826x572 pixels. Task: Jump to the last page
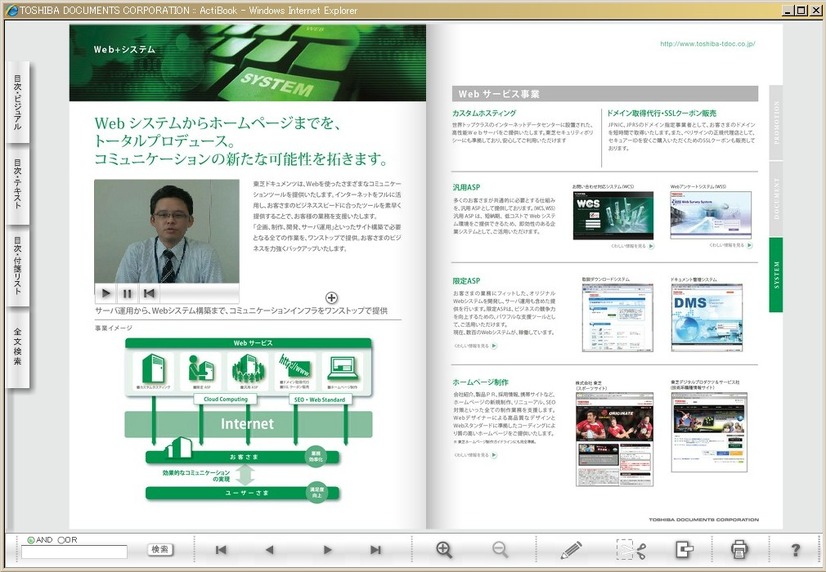coord(376,550)
